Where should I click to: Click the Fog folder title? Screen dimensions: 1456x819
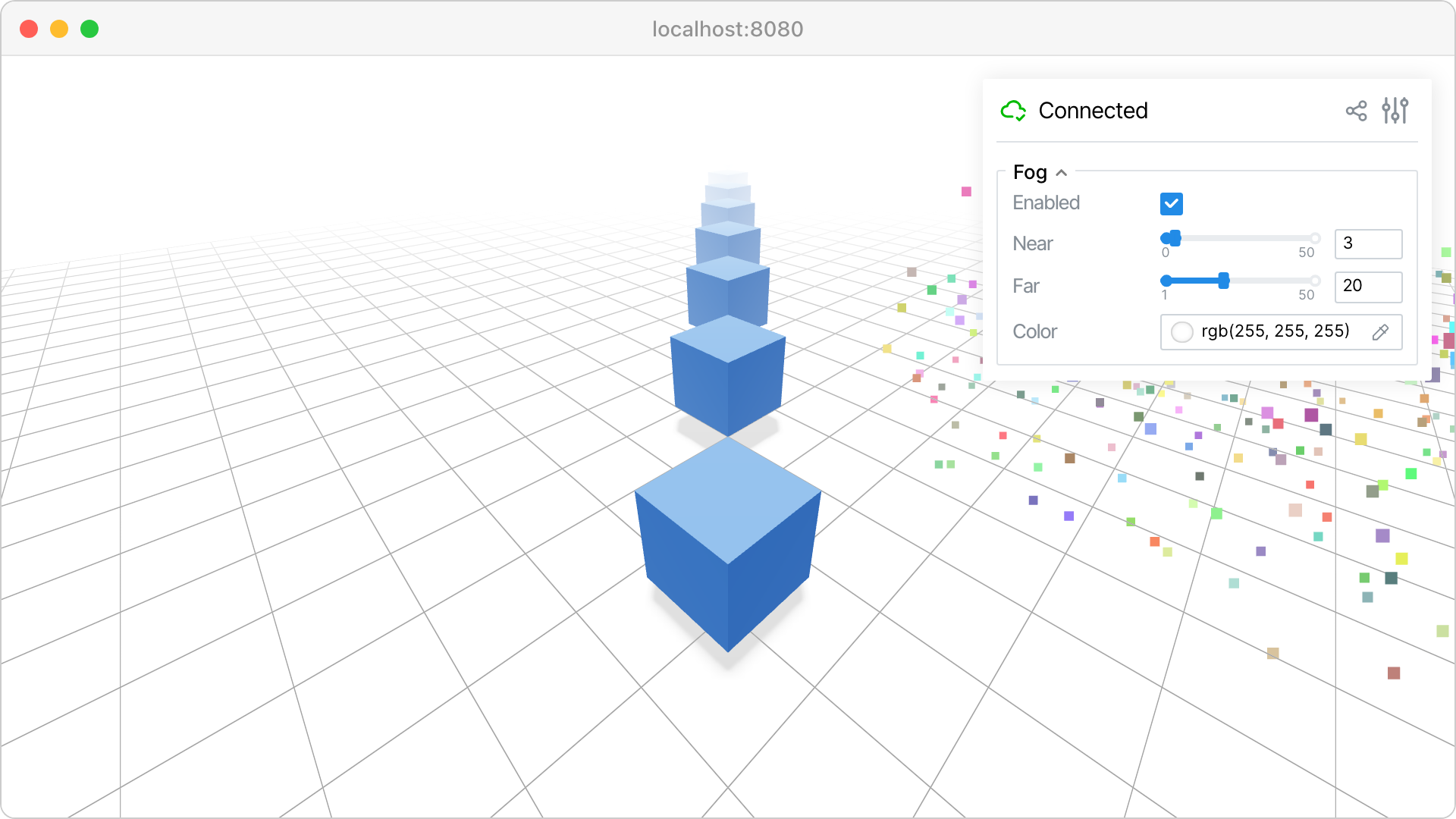tap(1030, 173)
